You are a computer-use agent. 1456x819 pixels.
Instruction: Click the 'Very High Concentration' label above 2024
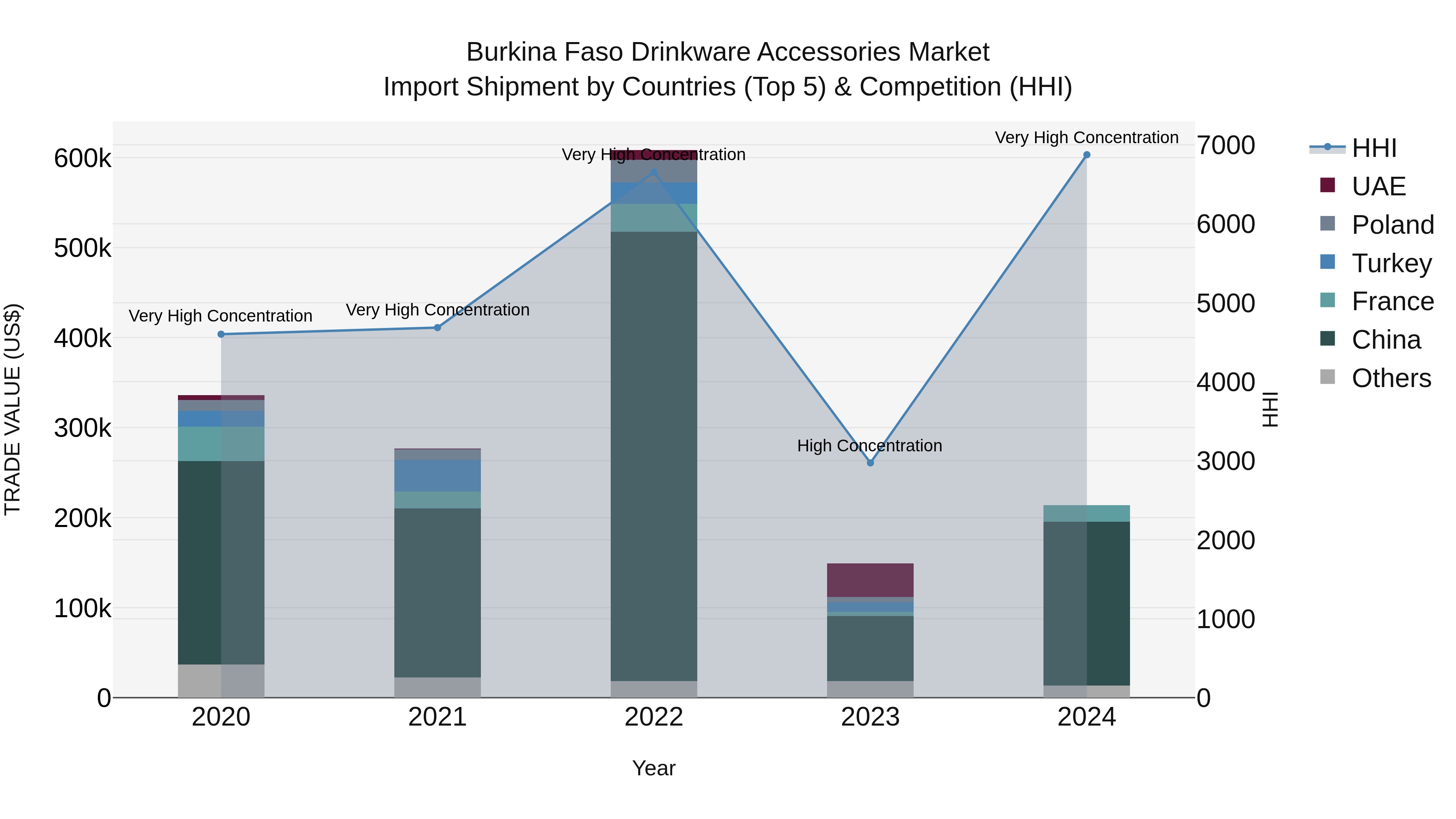point(1086,138)
